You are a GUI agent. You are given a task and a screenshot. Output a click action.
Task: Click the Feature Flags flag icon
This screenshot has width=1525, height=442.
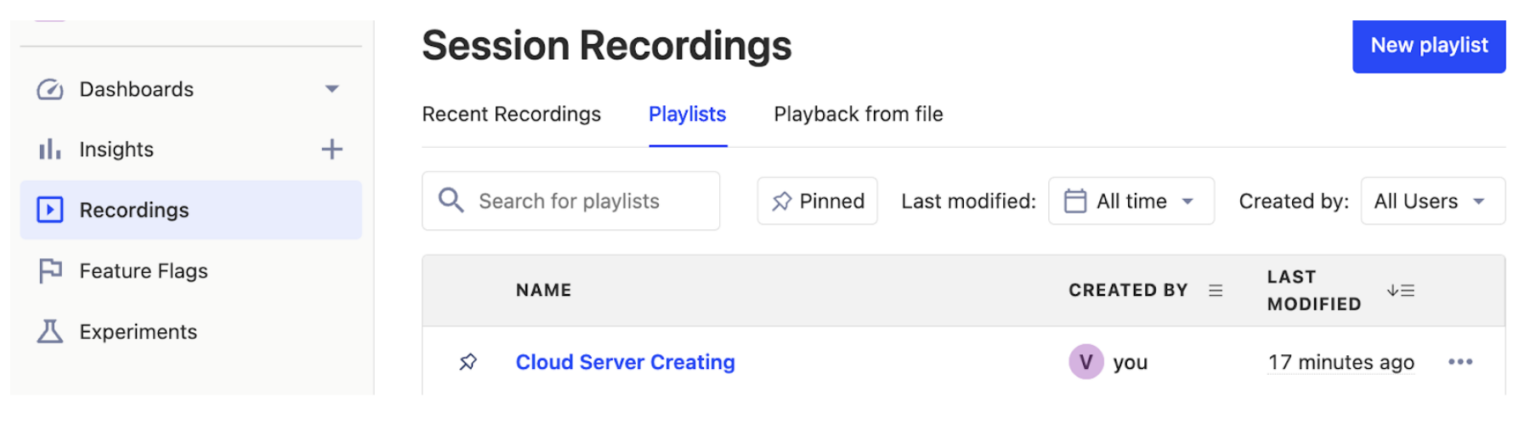pos(50,271)
